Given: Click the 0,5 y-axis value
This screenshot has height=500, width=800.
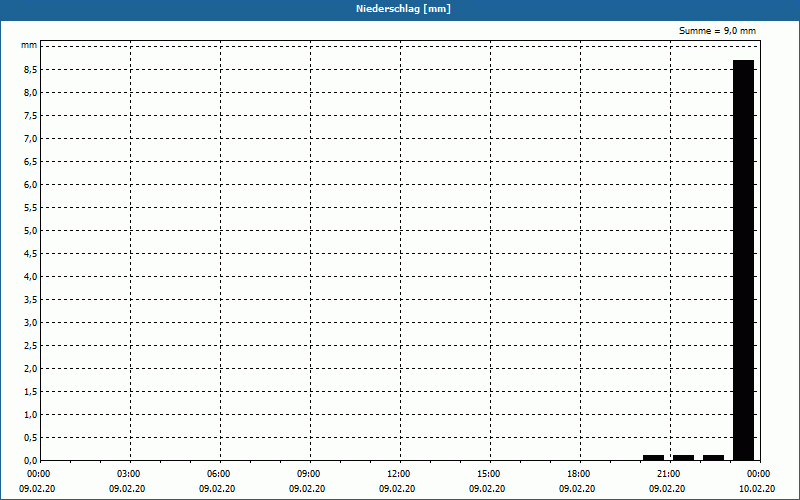Looking at the screenshot, I should tap(31, 437).
